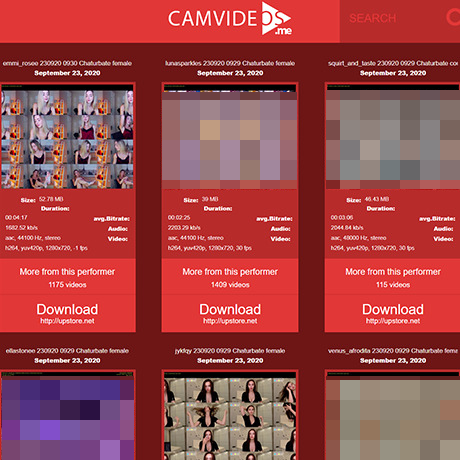Select the size value 52.78 MB
The height and width of the screenshot is (460, 460).
[x=51, y=199]
